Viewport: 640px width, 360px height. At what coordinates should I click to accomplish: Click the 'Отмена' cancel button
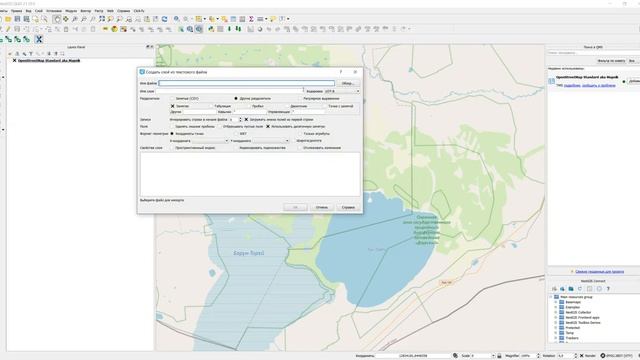322,207
